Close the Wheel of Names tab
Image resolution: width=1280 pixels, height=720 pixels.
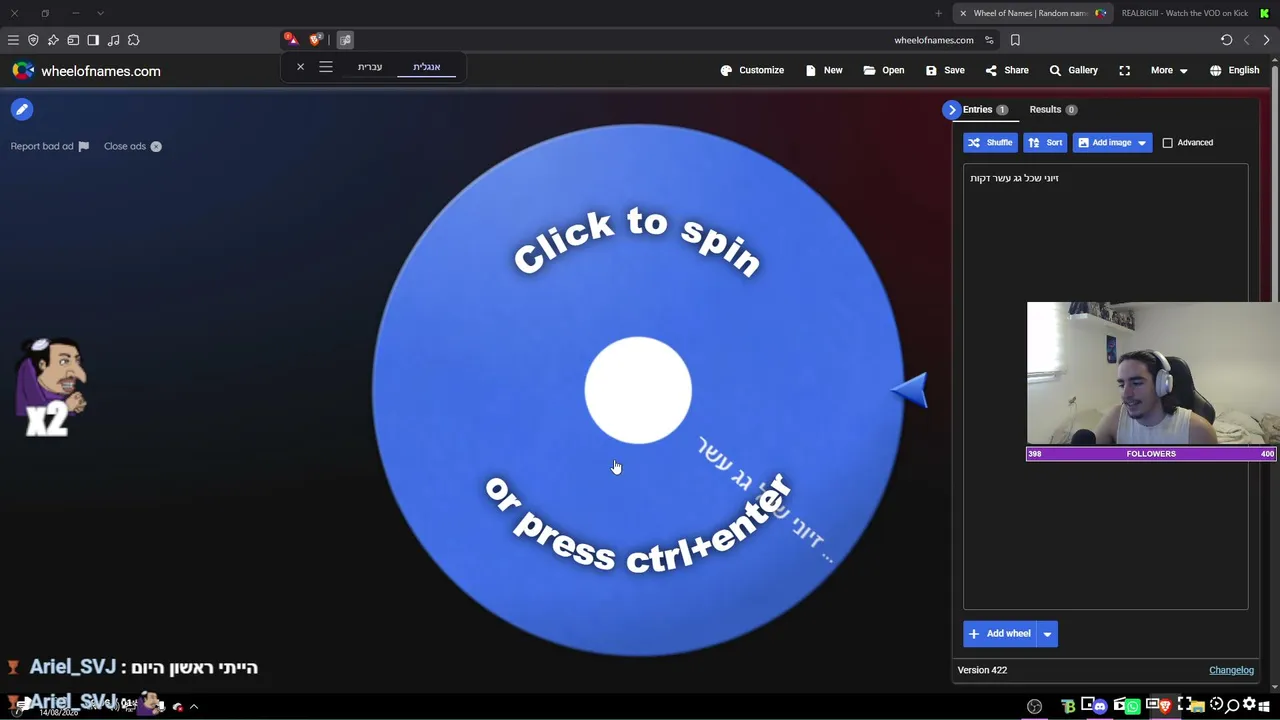pos(963,13)
